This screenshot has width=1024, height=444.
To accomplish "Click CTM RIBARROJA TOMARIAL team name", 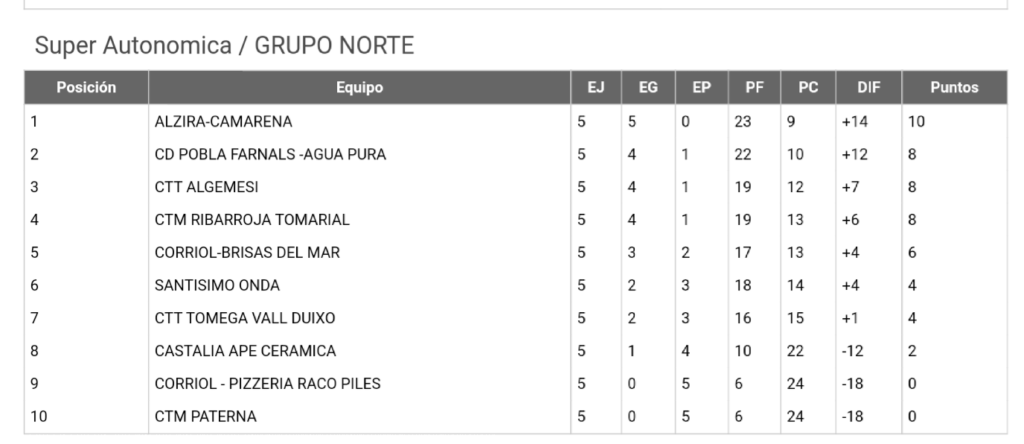I will click(252, 220).
